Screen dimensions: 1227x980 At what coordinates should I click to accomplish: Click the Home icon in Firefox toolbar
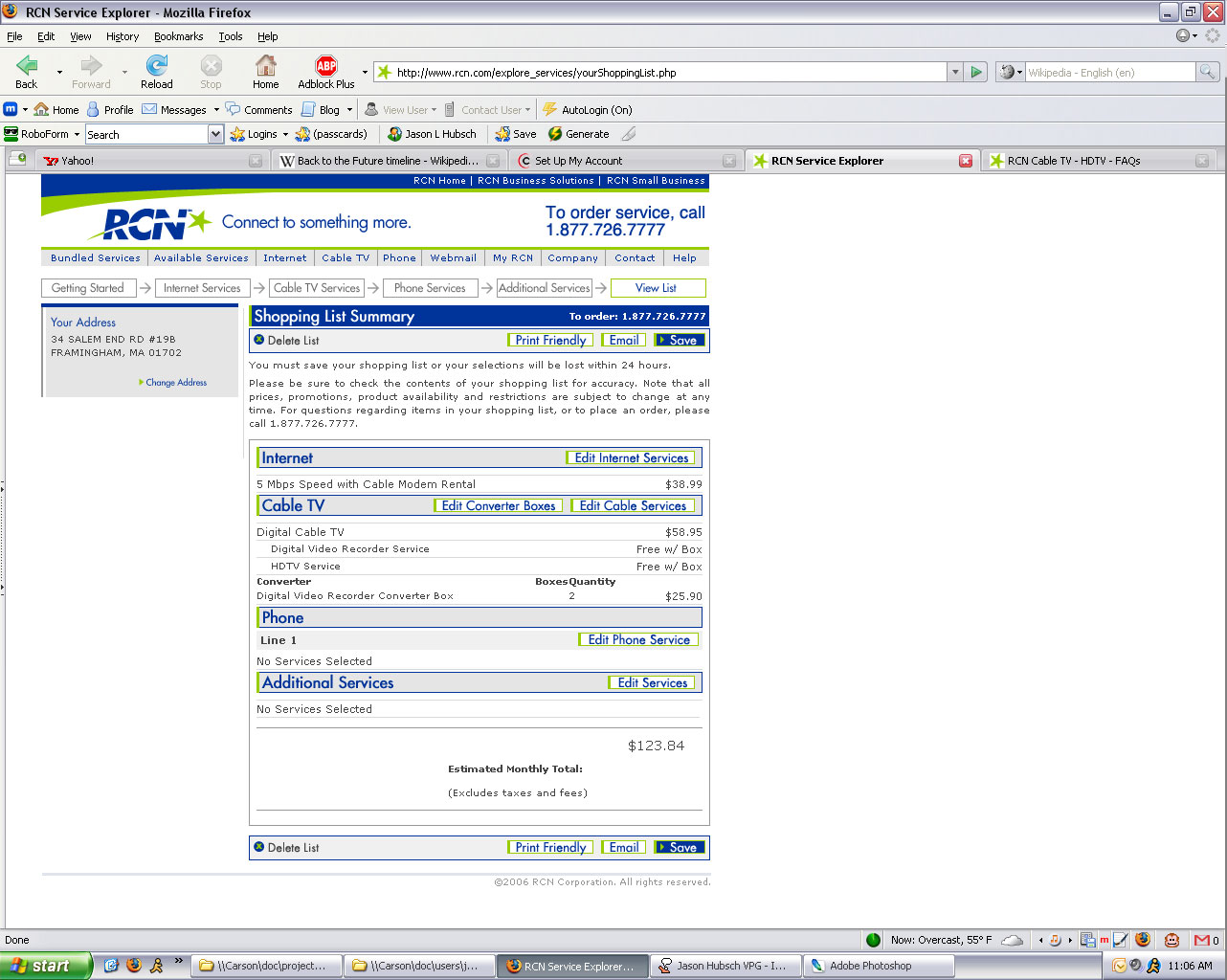[x=266, y=66]
